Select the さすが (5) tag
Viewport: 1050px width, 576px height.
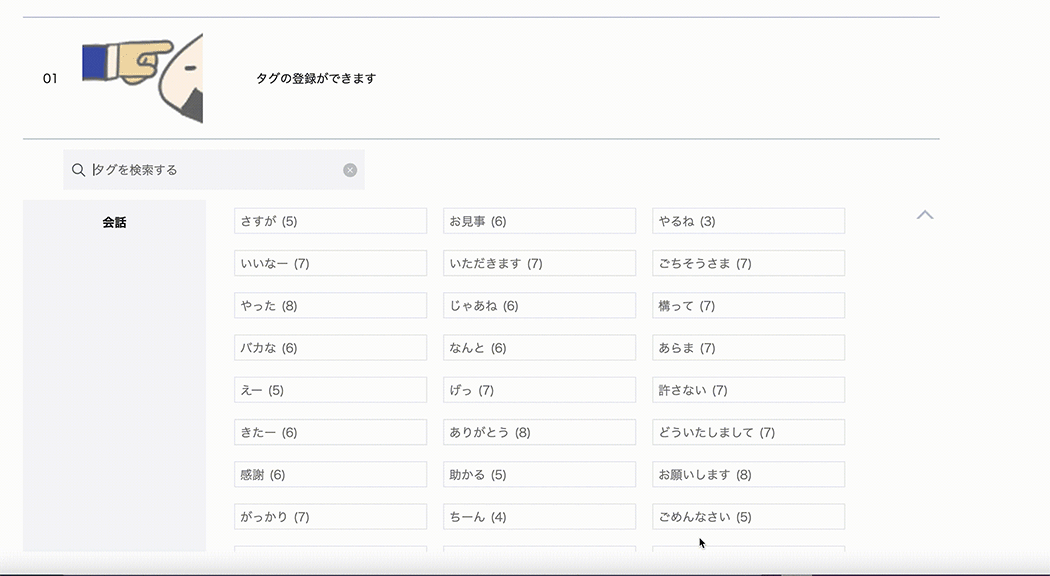pos(330,221)
